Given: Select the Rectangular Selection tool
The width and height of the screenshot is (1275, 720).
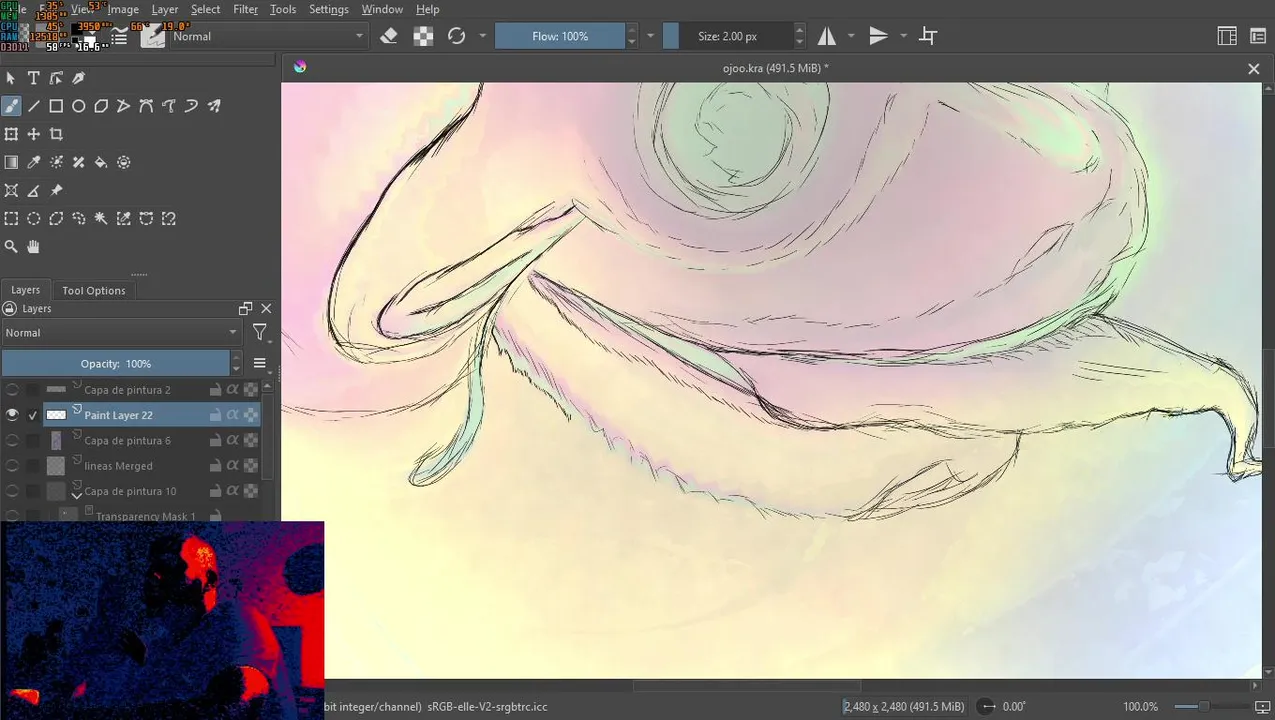Looking at the screenshot, I should click(x=11, y=218).
